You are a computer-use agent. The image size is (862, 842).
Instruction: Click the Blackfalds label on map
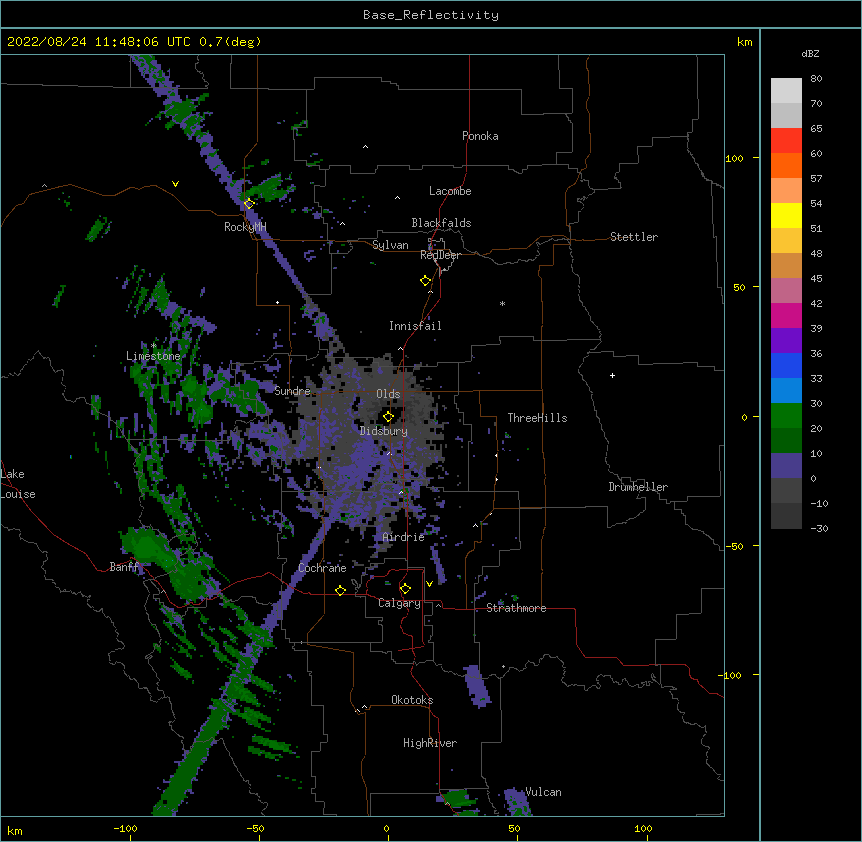tap(441, 223)
